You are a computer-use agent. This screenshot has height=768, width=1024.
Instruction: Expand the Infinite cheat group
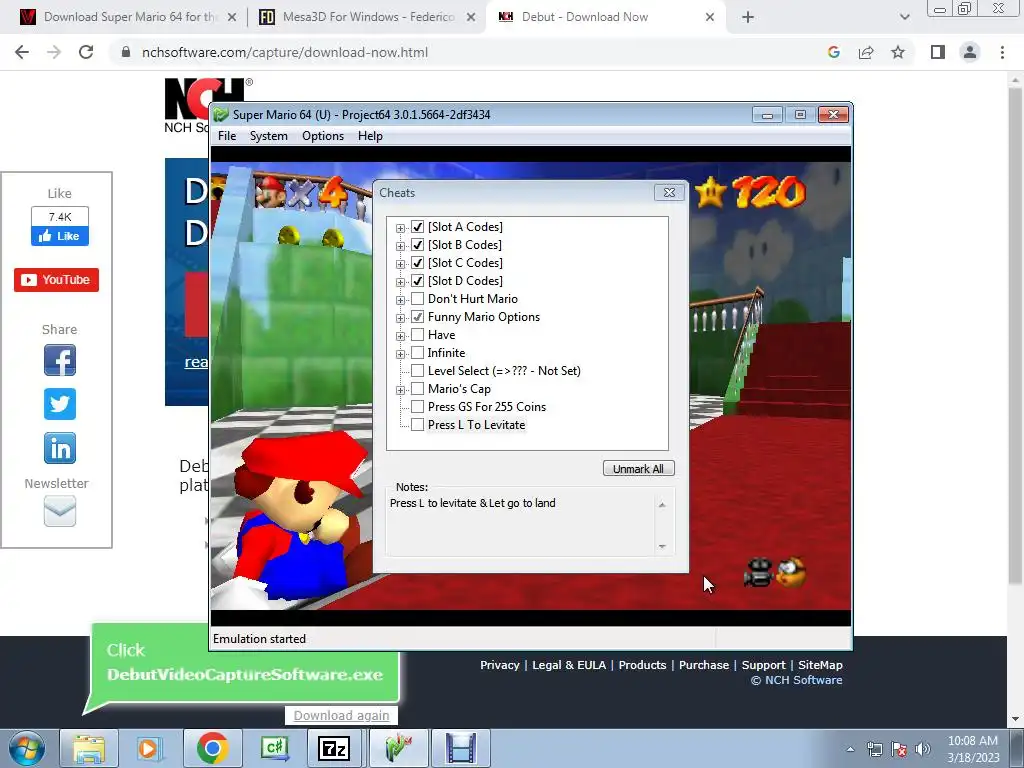[x=400, y=354]
